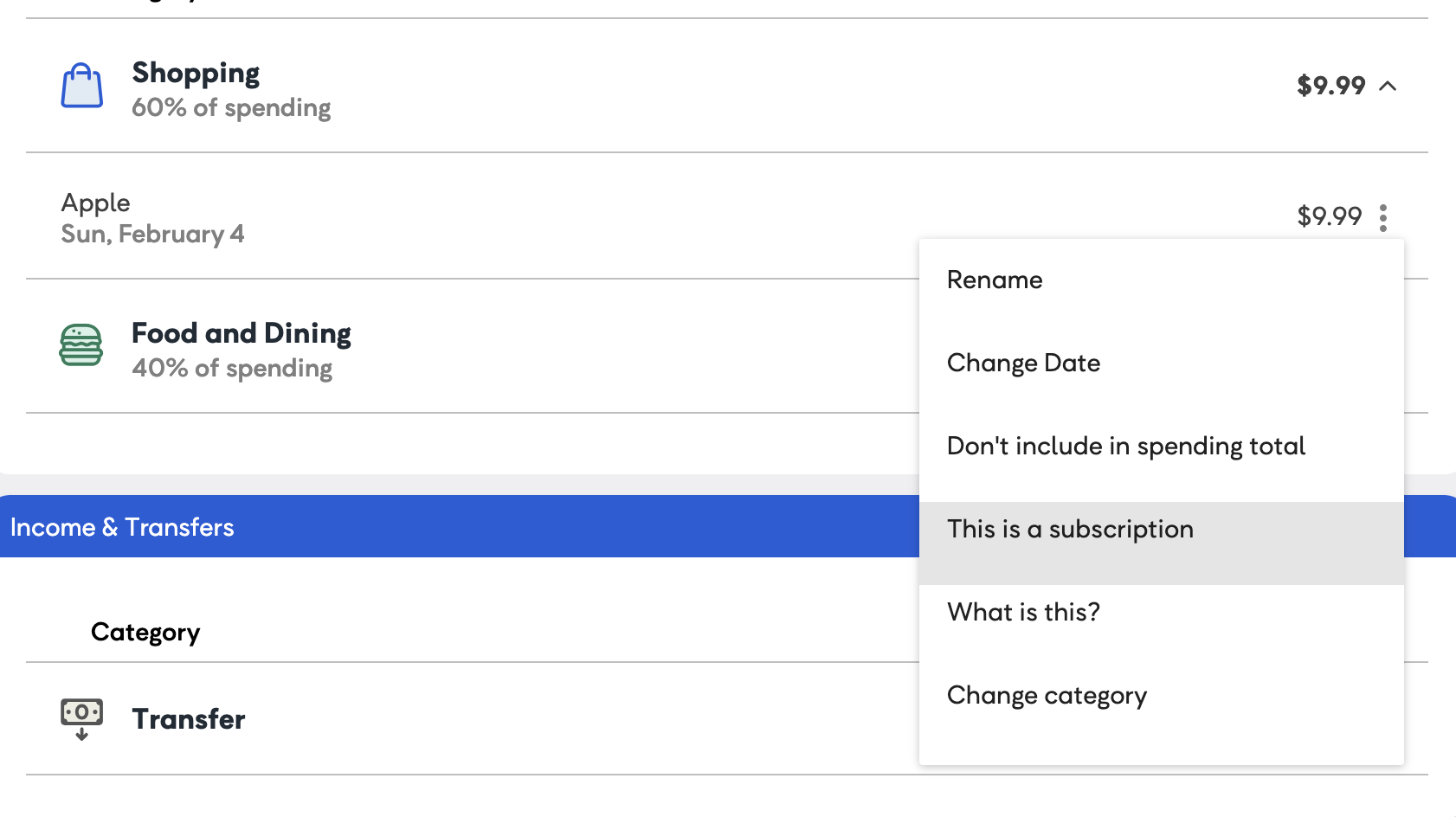Viewport: 1456px width, 817px height.
Task: Click the Shopping total of $9.99
Action: click(x=1330, y=86)
